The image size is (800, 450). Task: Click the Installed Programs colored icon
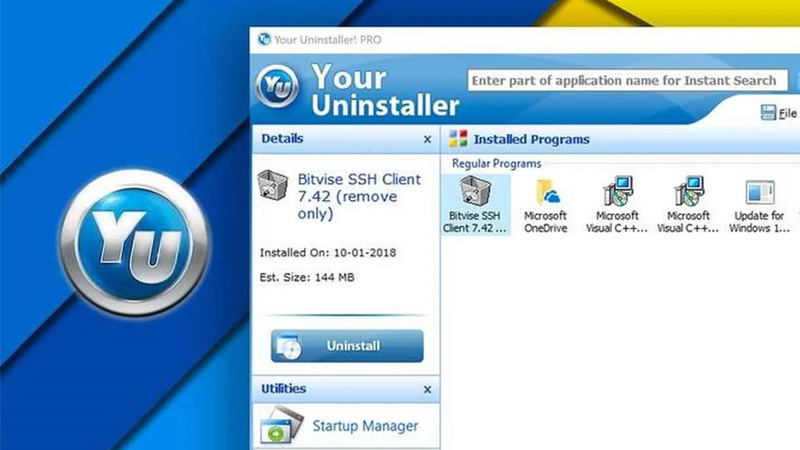click(x=458, y=139)
